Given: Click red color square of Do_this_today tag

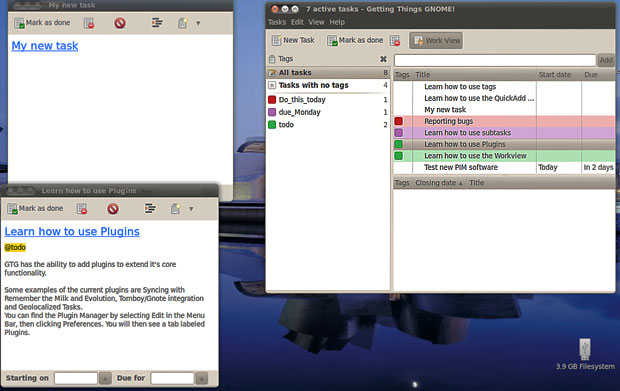Looking at the screenshot, I should tap(272, 100).
